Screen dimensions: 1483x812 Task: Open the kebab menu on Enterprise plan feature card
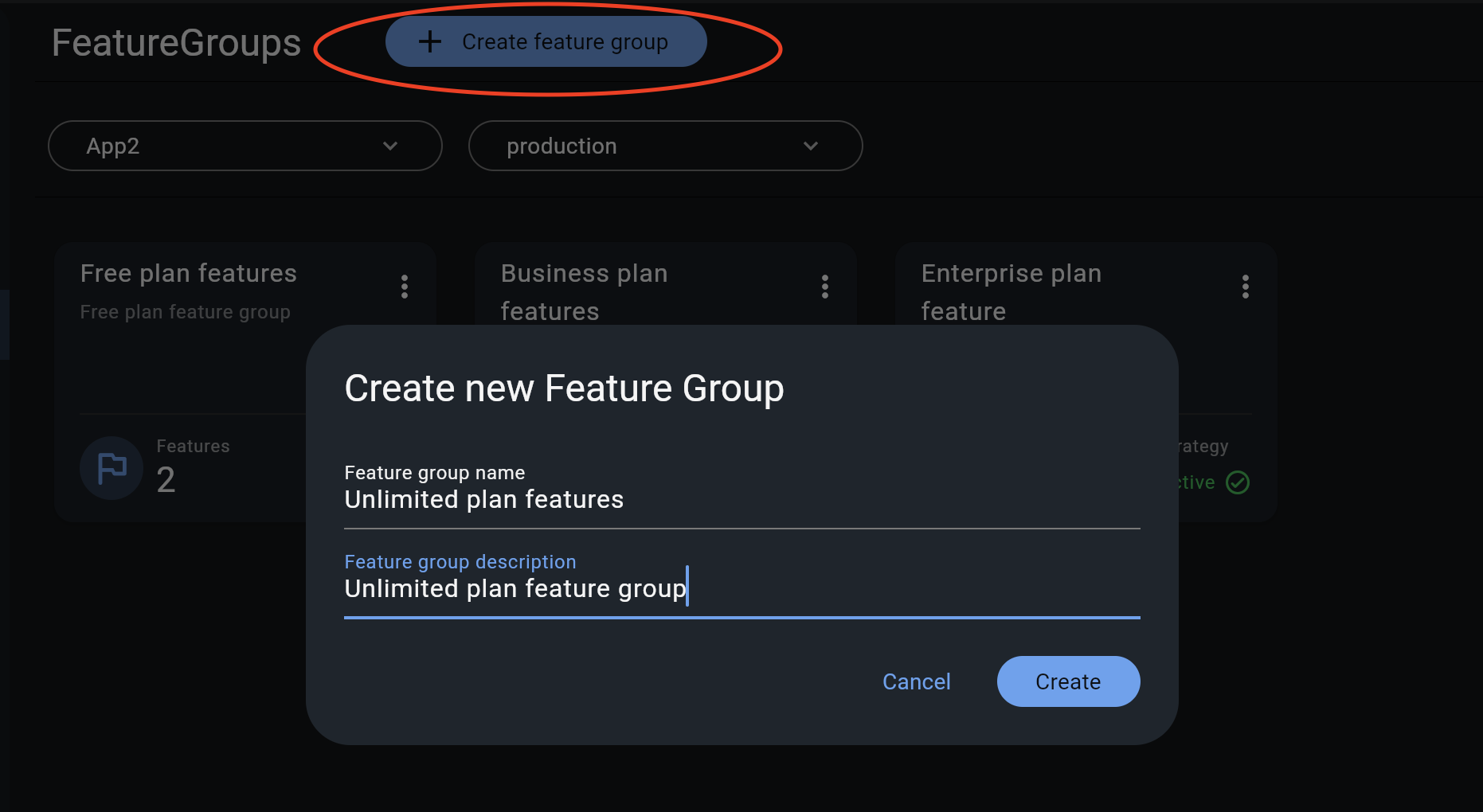tap(1246, 287)
